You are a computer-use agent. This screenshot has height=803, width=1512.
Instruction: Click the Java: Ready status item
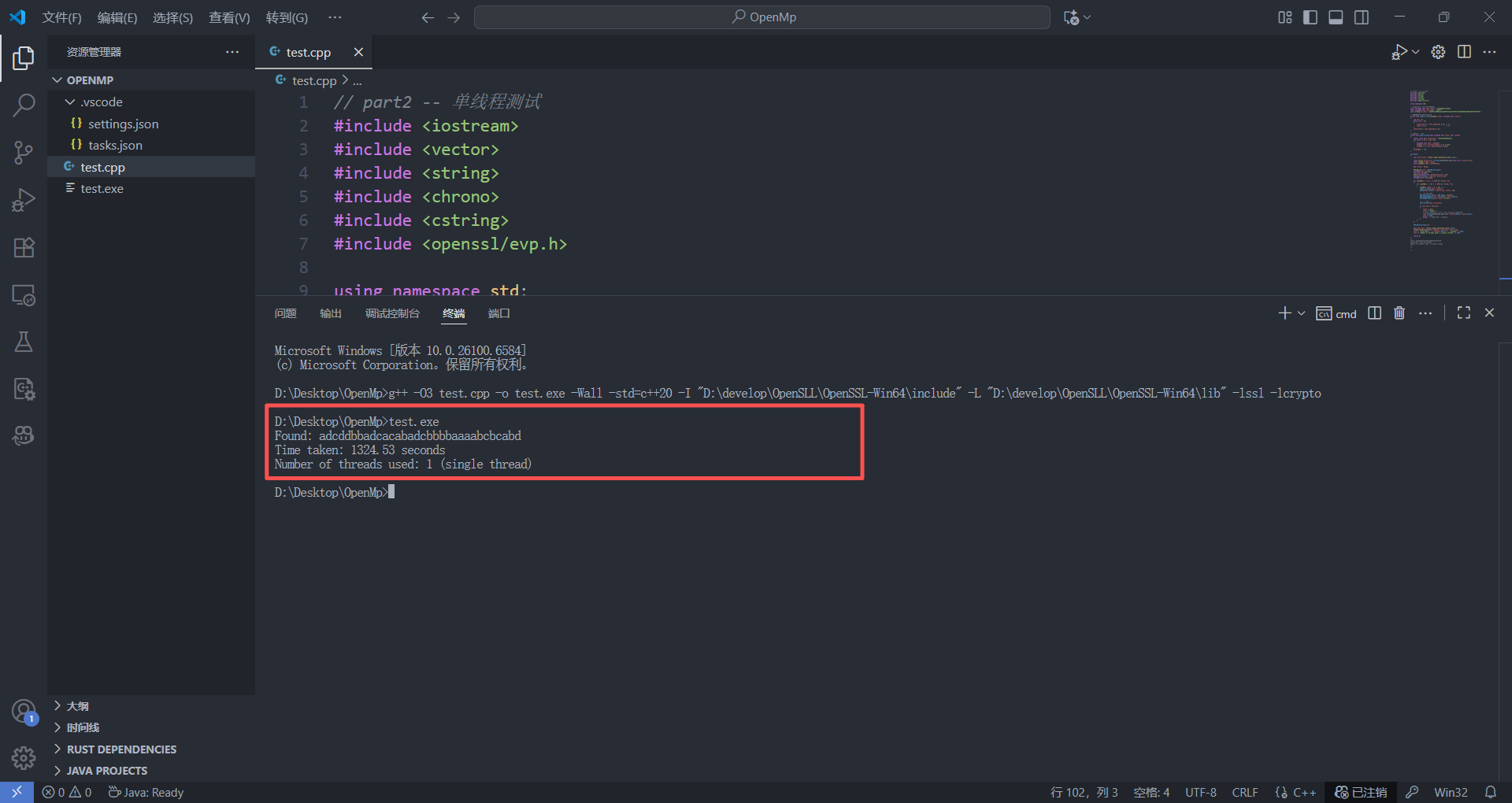pyautogui.click(x=146, y=792)
